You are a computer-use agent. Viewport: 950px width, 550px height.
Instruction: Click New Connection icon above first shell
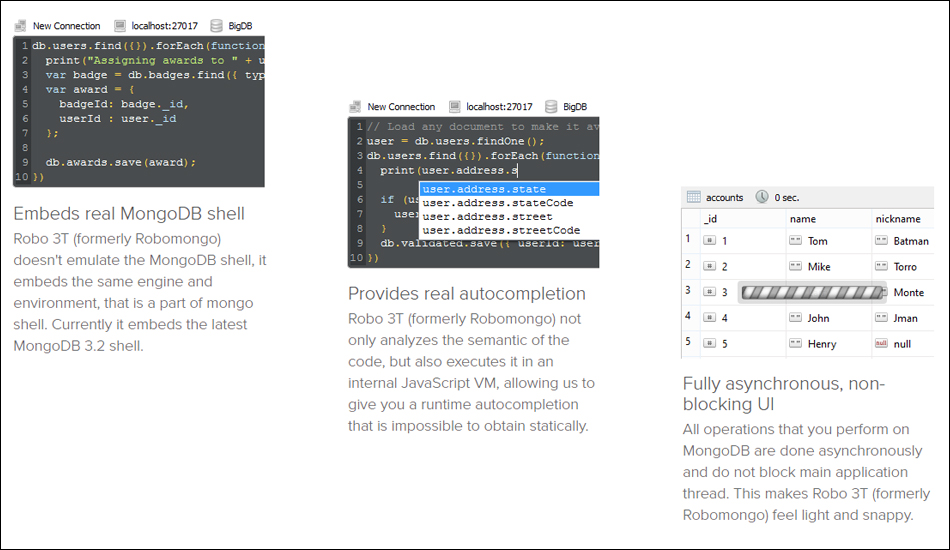click(x=21, y=25)
